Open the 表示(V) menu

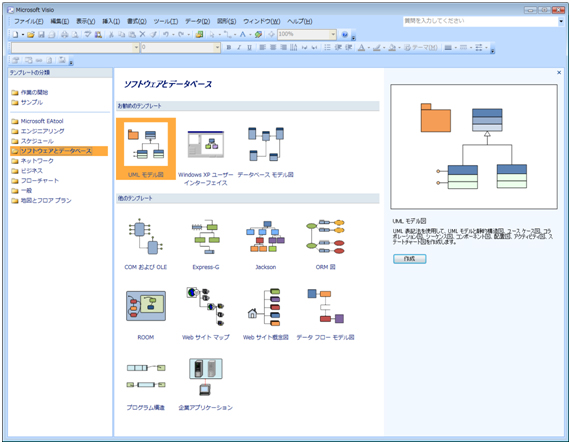[86, 21]
